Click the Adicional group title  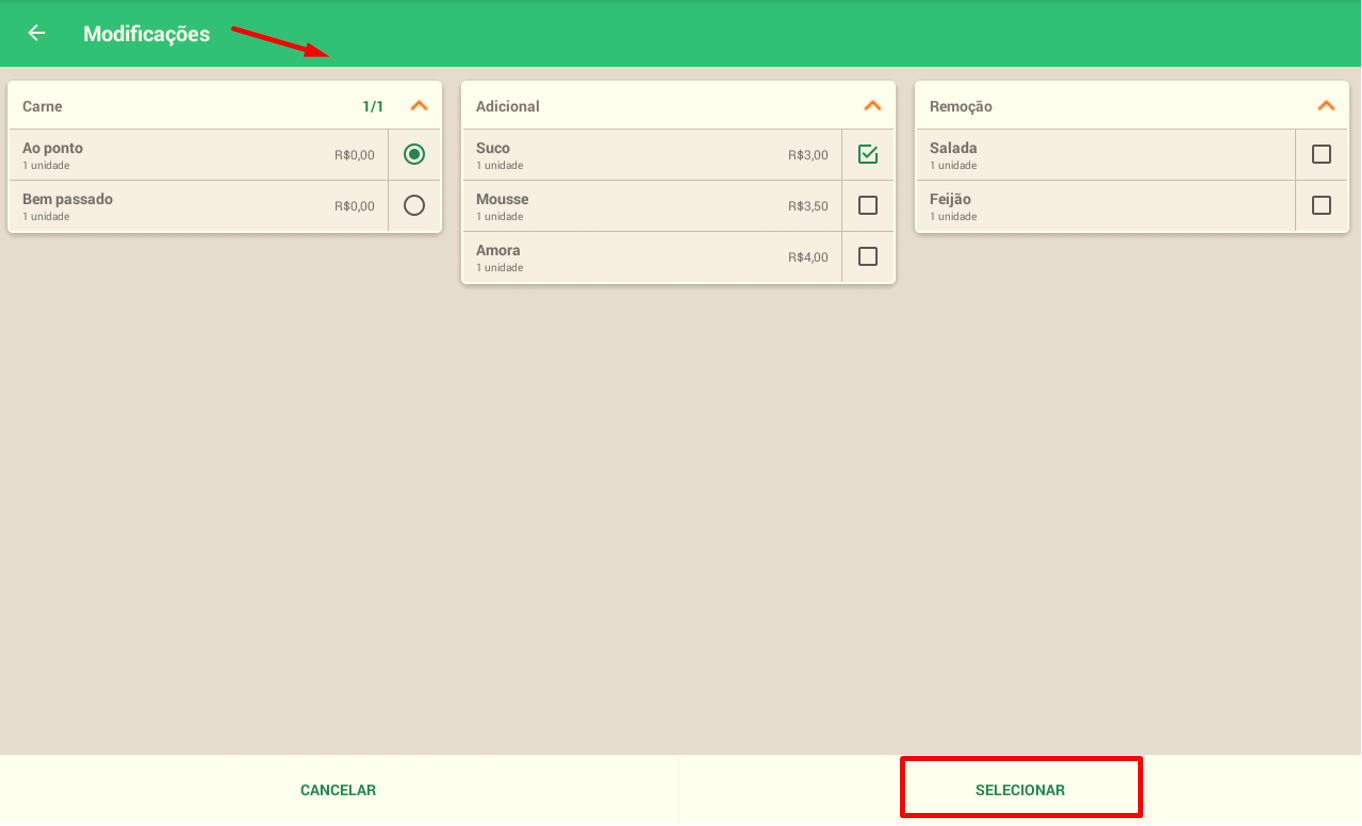508,106
